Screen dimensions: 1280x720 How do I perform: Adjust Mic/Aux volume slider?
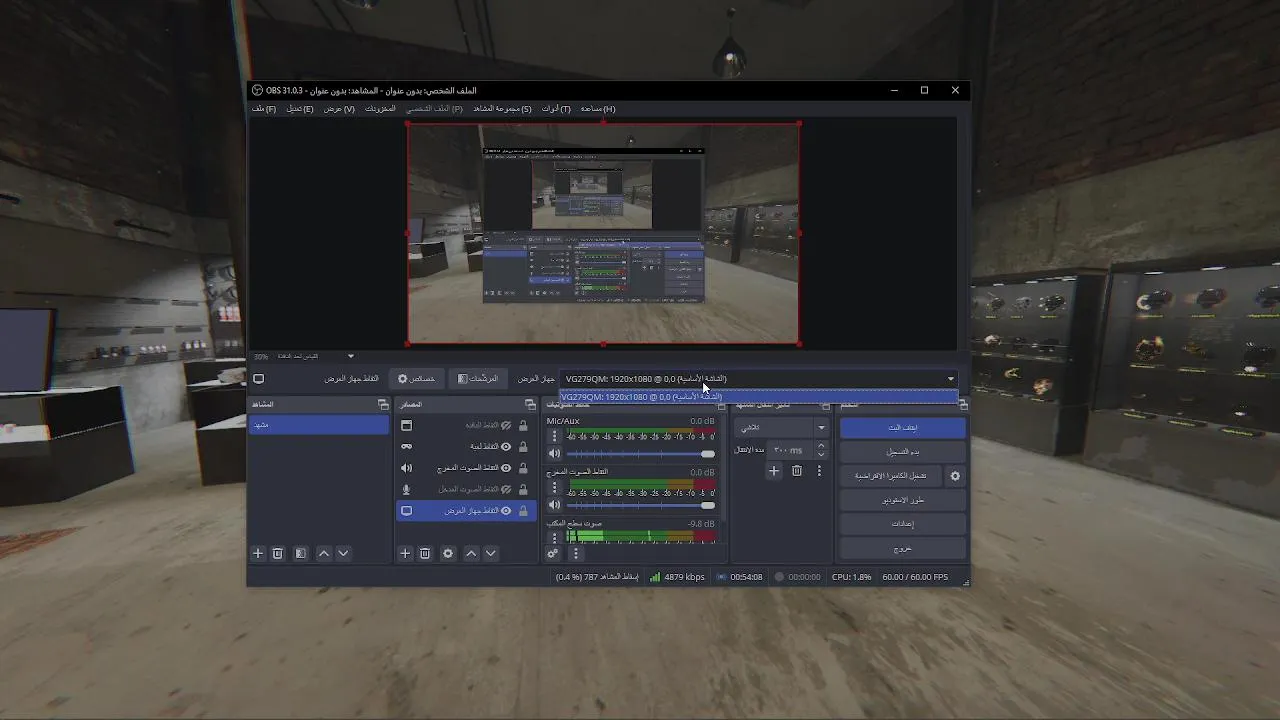[641, 454]
